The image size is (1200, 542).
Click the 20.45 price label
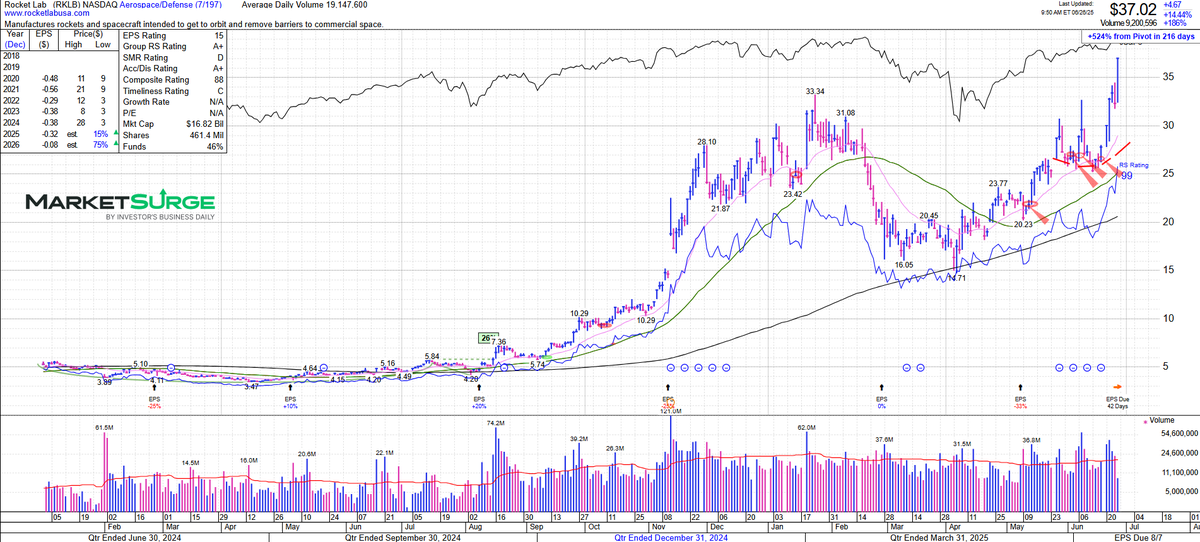click(x=929, y=215)
